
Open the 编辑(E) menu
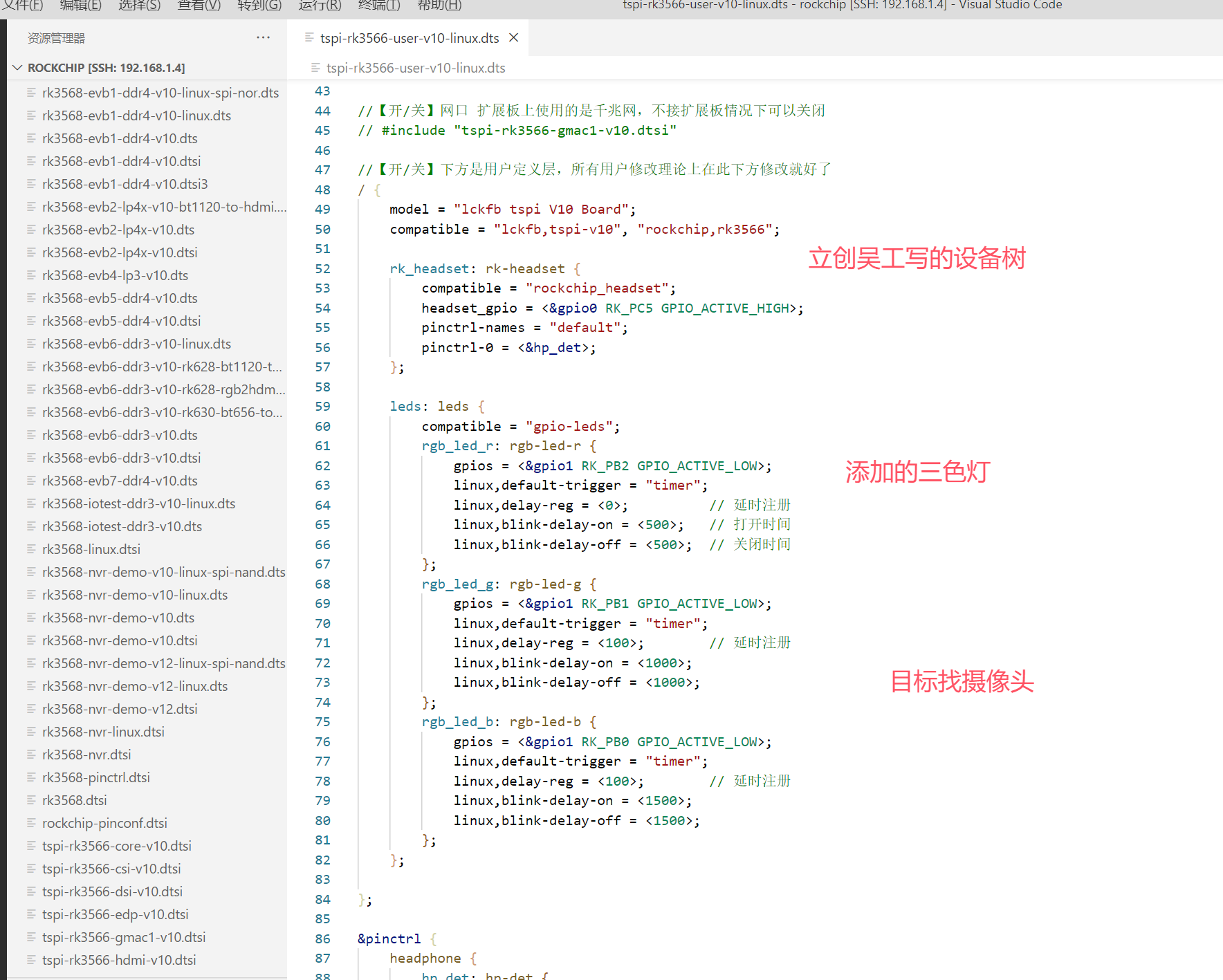[x=80, y=6]
